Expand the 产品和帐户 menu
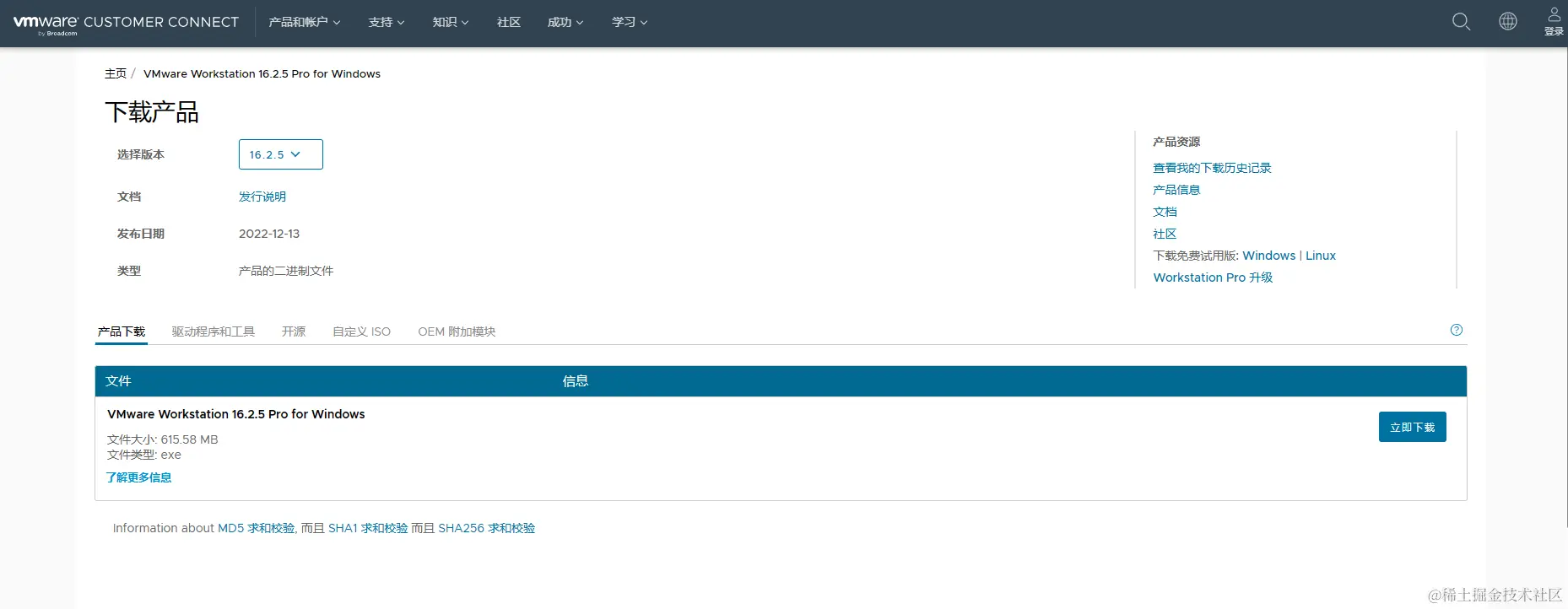Image resolution: width=1568 pixels, height=609 pixels. pos(304,22)
